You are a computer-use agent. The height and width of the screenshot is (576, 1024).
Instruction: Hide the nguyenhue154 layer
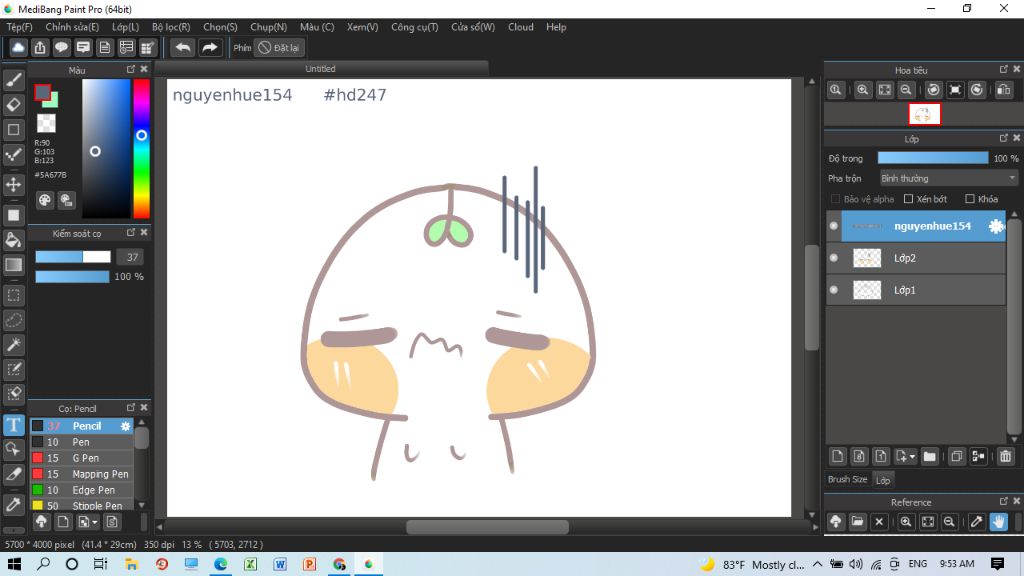pos(834,226)
